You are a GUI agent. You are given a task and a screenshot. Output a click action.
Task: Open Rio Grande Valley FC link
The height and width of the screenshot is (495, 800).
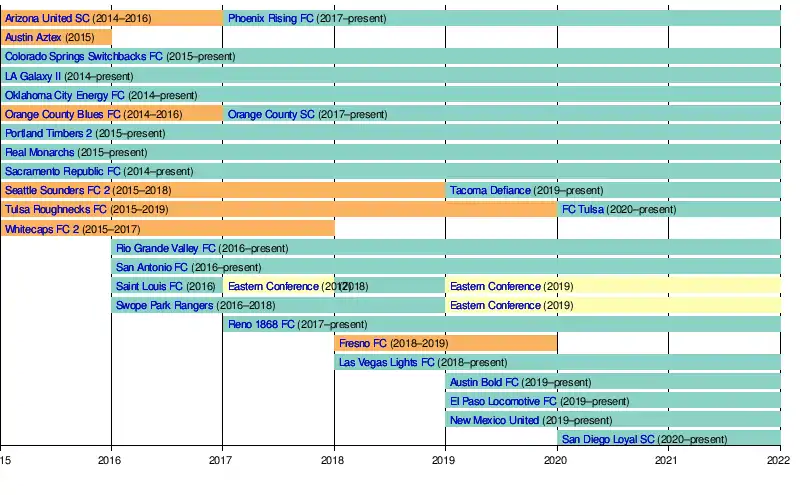(x=166, y=248)
